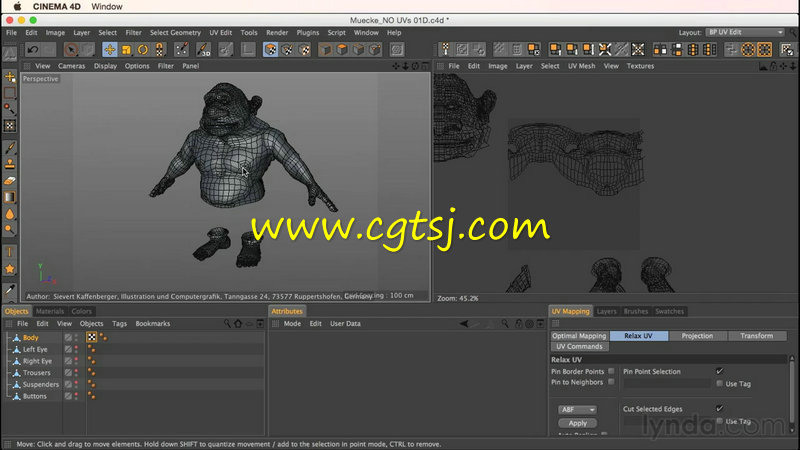Enable the UV Polygons mode cube icon

[x=270, y=49]
